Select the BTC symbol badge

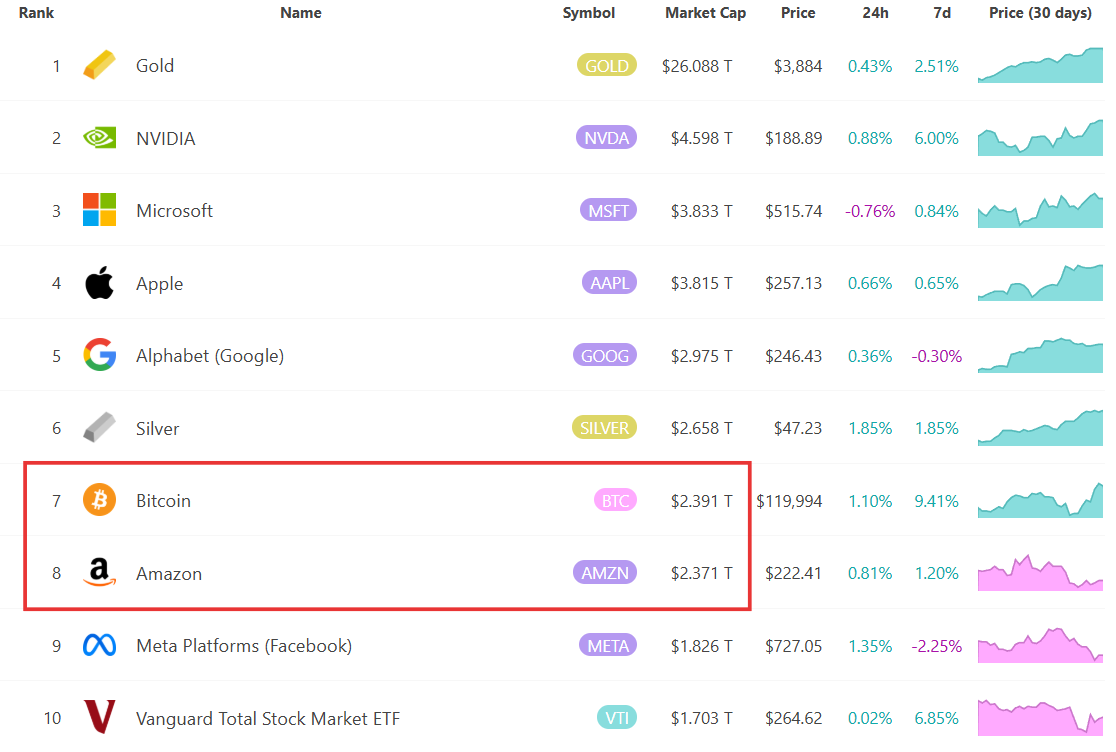point(615,500)
